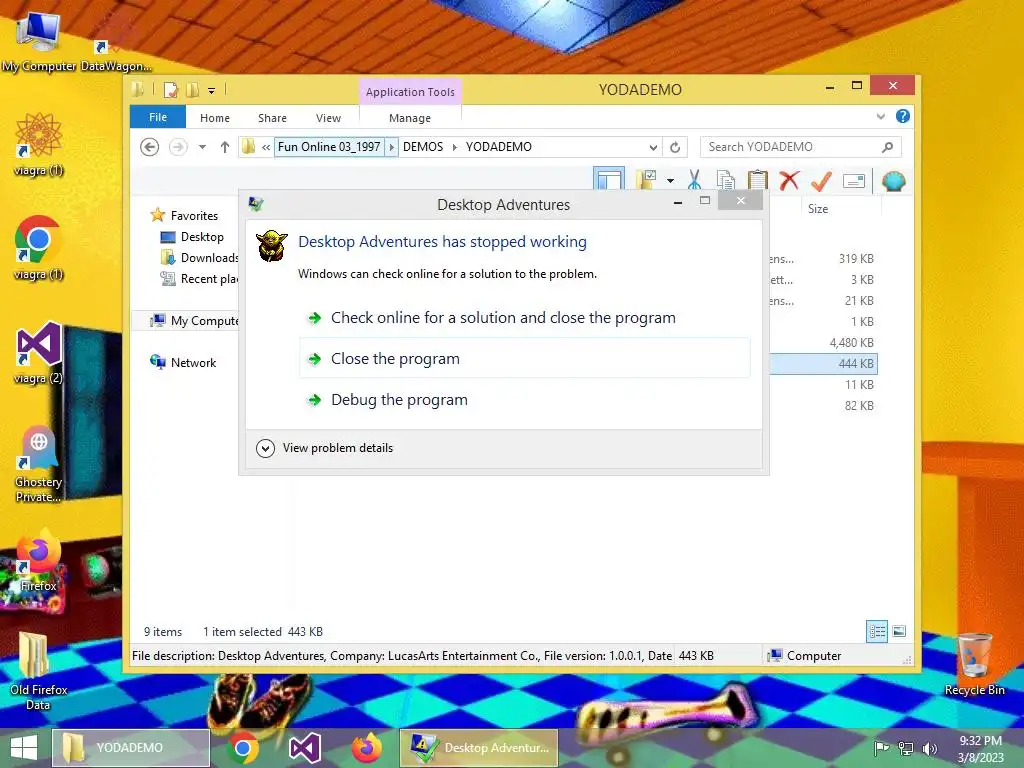Image resolution: width=1024 pixels, height=768 pixels.
Task: Select the file row sized 4,480 KB
Action: [x=823, y=343]
